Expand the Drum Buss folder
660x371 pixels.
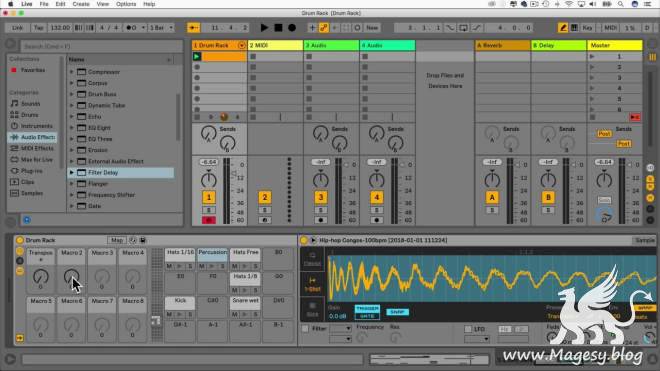click(72, 94)
